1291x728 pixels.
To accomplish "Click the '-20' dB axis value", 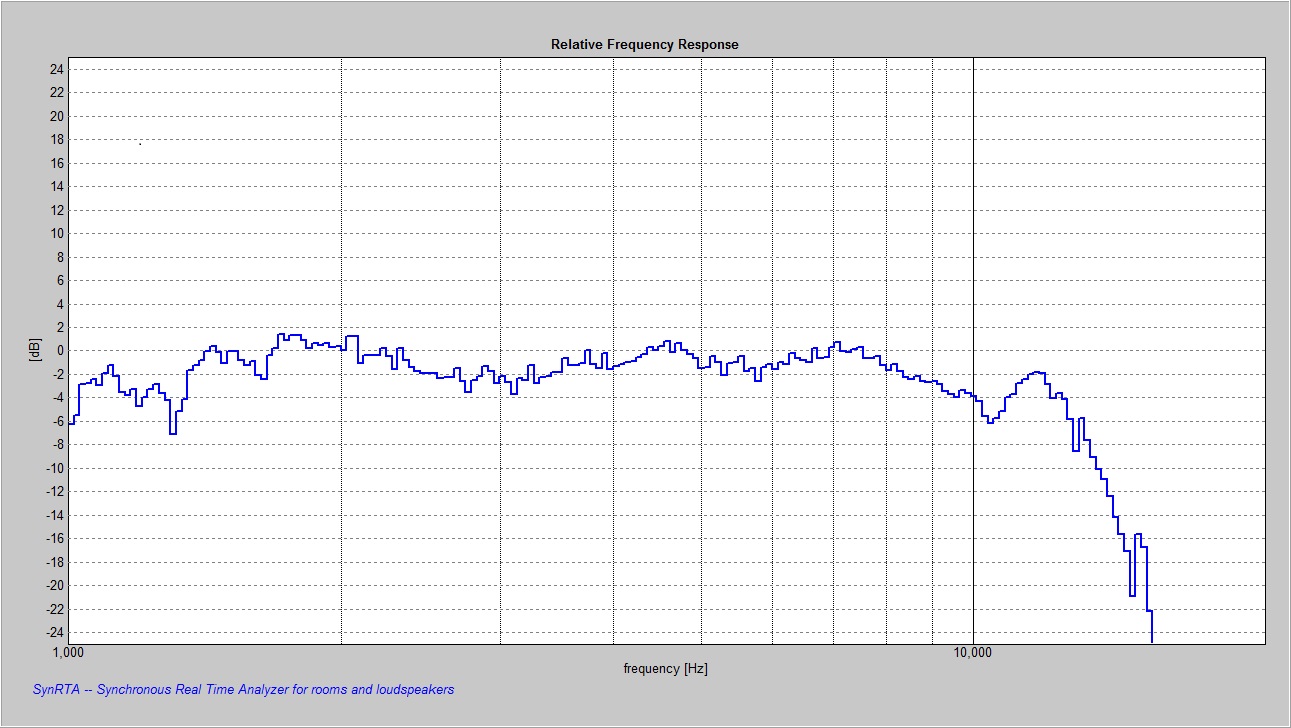I will tap(55, 586).
